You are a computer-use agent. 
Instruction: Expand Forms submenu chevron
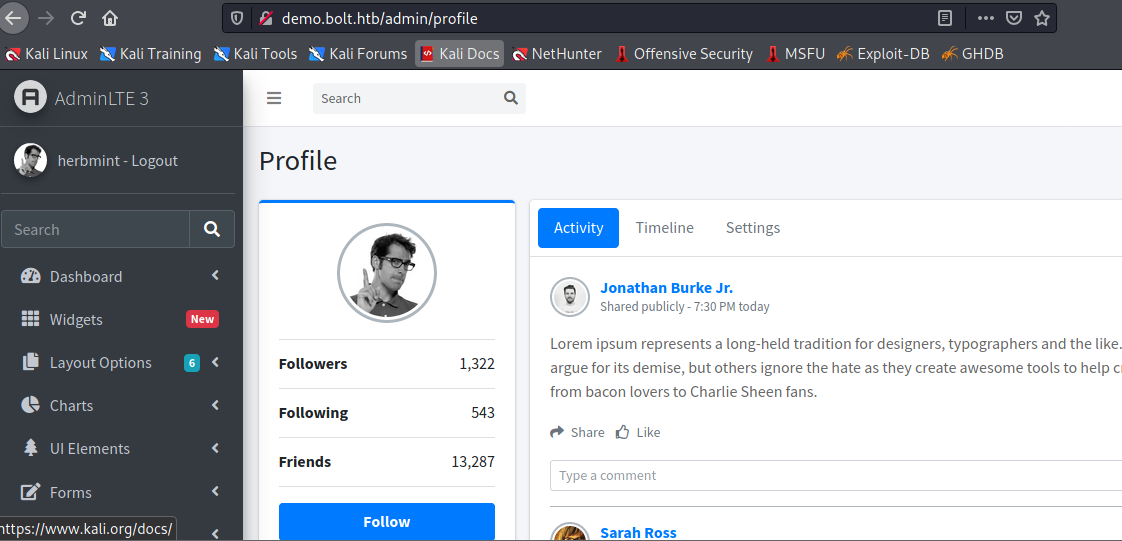(x=215, y=492)
